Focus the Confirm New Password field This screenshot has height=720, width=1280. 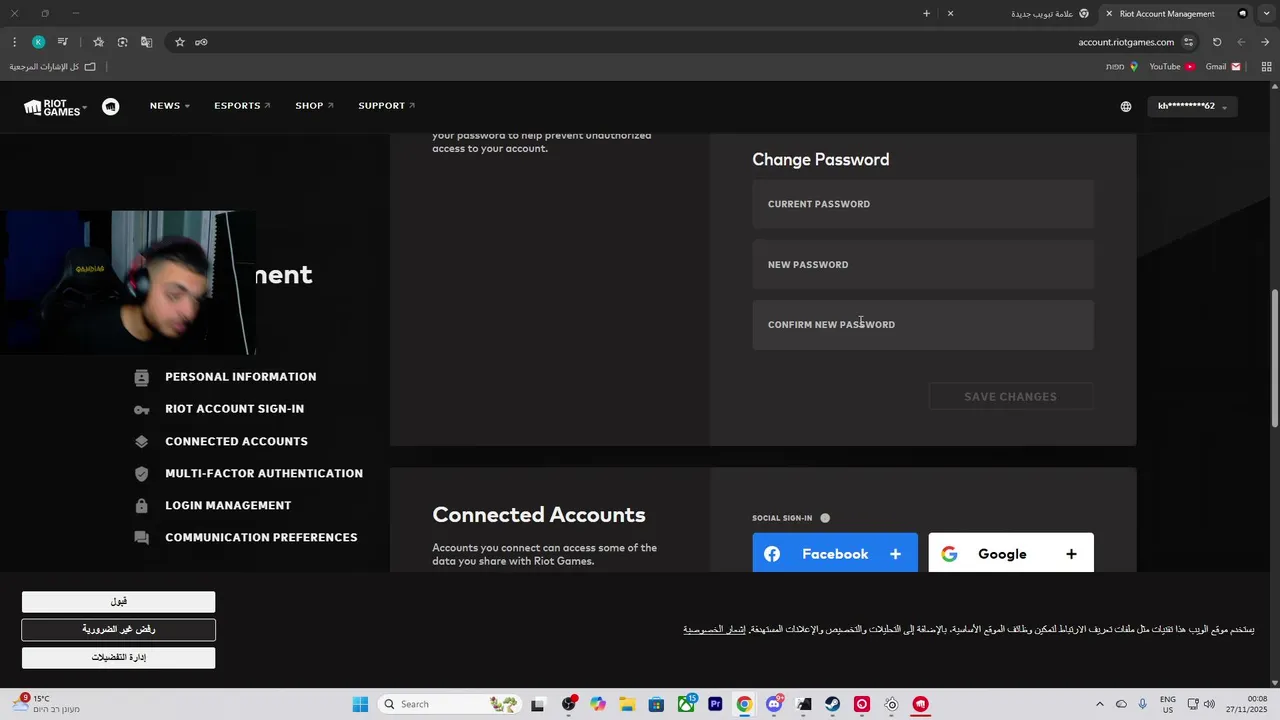(923, 325)
